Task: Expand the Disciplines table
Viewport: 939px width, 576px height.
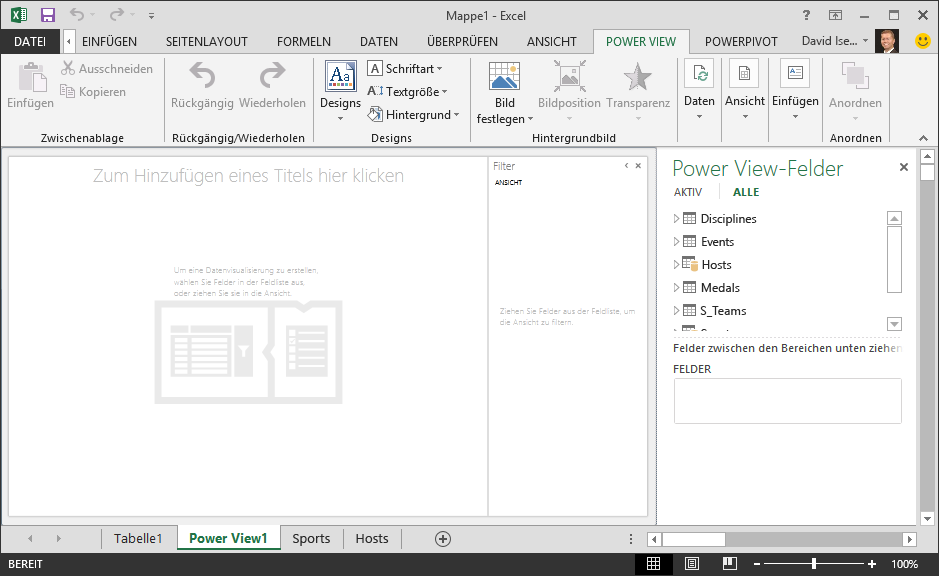Action: tap(676, 219)
